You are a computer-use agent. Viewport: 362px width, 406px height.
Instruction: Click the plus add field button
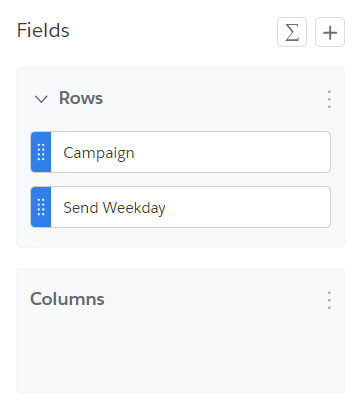click(330, 32)
